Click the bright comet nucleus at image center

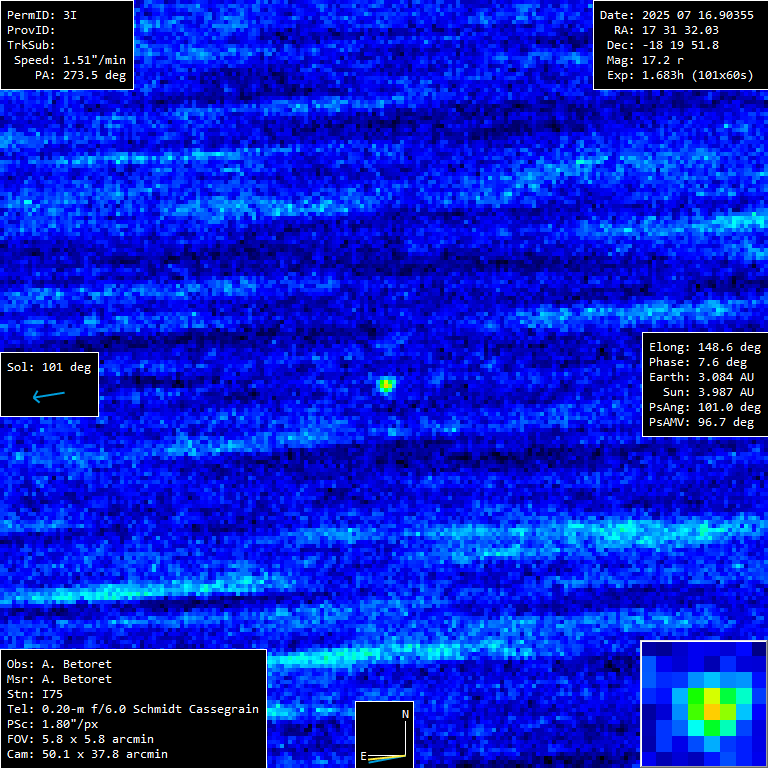[386, 385]
